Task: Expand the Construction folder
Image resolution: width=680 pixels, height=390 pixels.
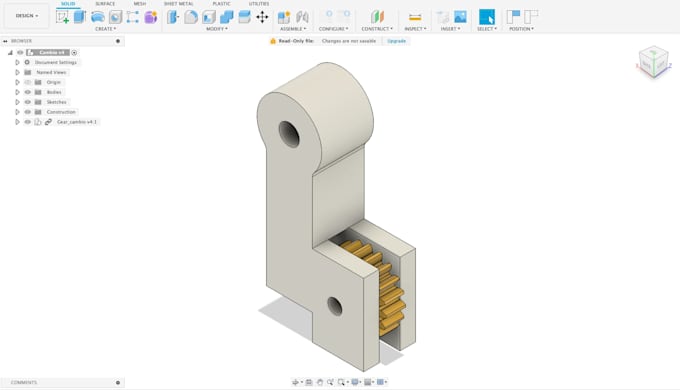Action: click(x=17, y=112)
